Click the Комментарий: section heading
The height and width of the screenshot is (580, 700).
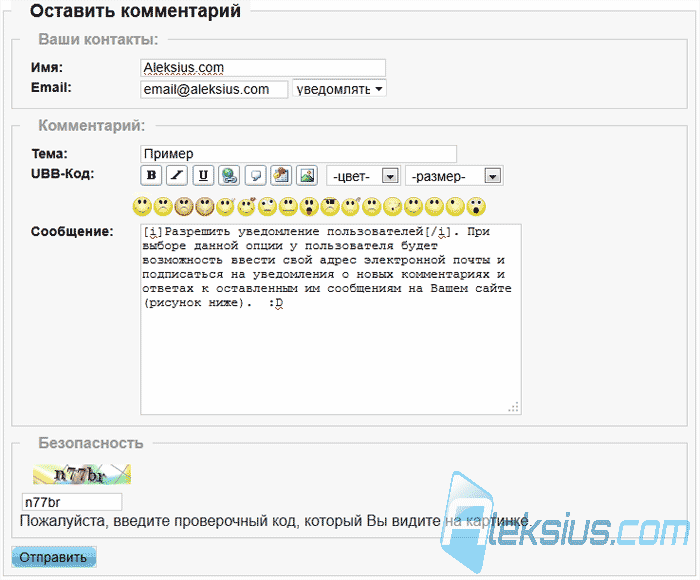pos(92,125)
